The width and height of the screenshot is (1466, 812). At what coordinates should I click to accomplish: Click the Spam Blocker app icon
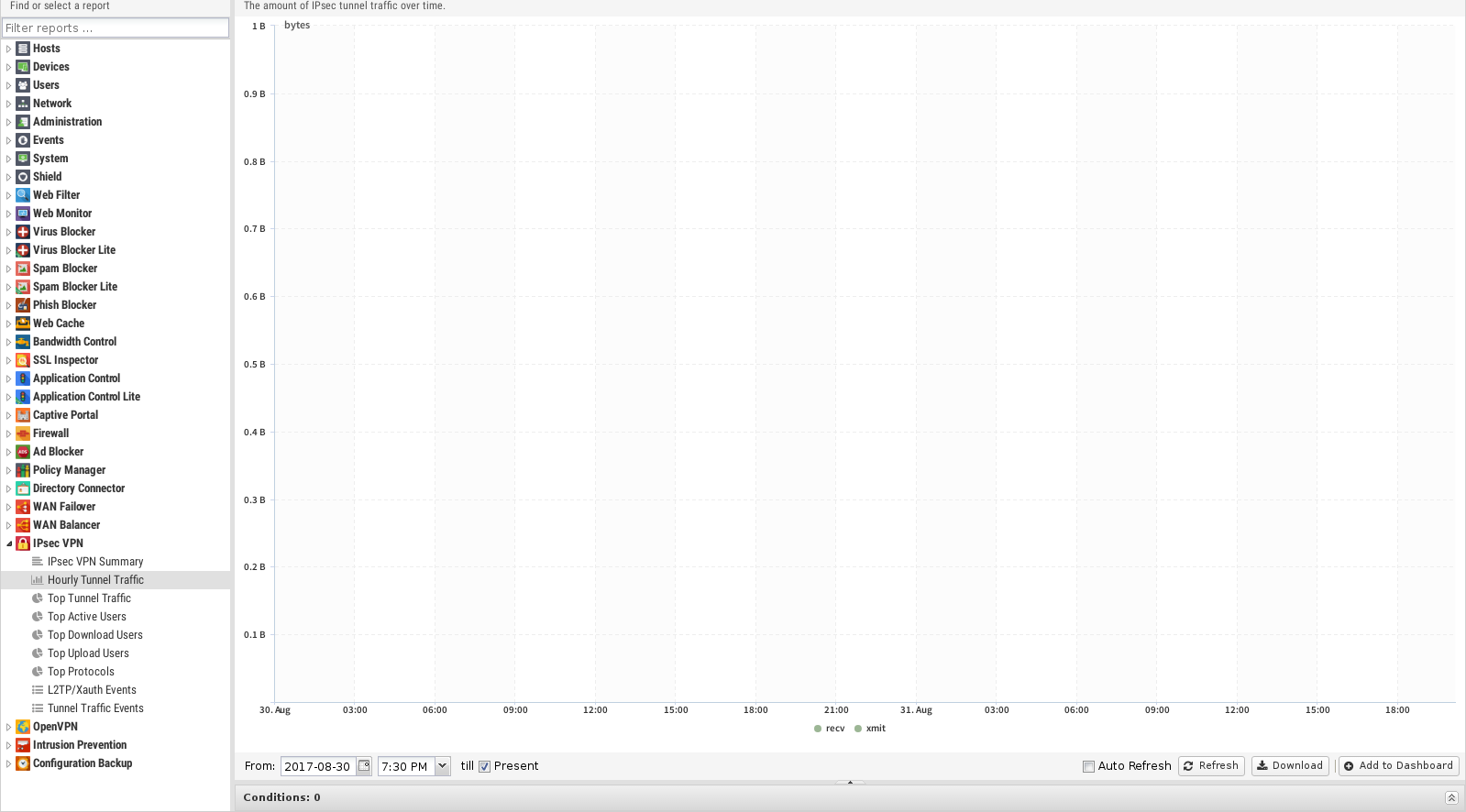click(23, 269)
